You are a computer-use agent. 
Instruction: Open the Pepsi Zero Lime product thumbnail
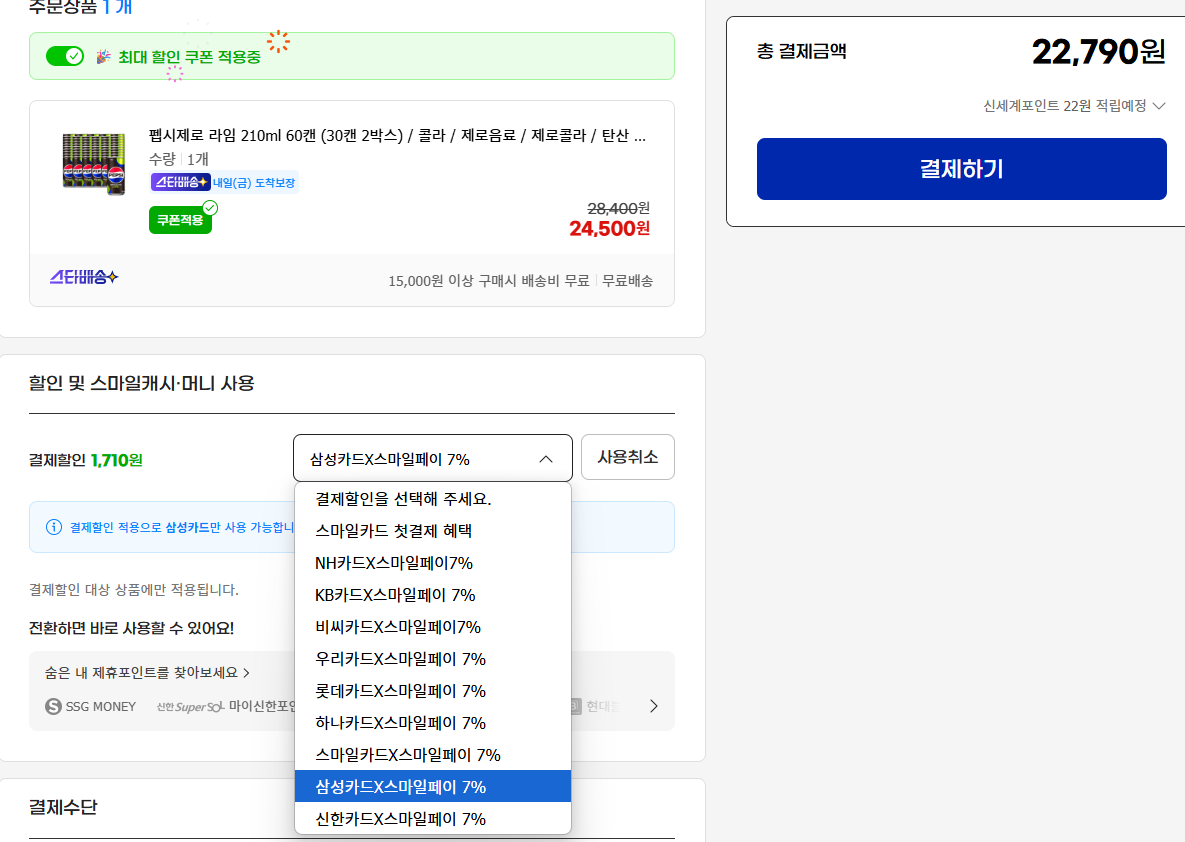tap(92, 164)
